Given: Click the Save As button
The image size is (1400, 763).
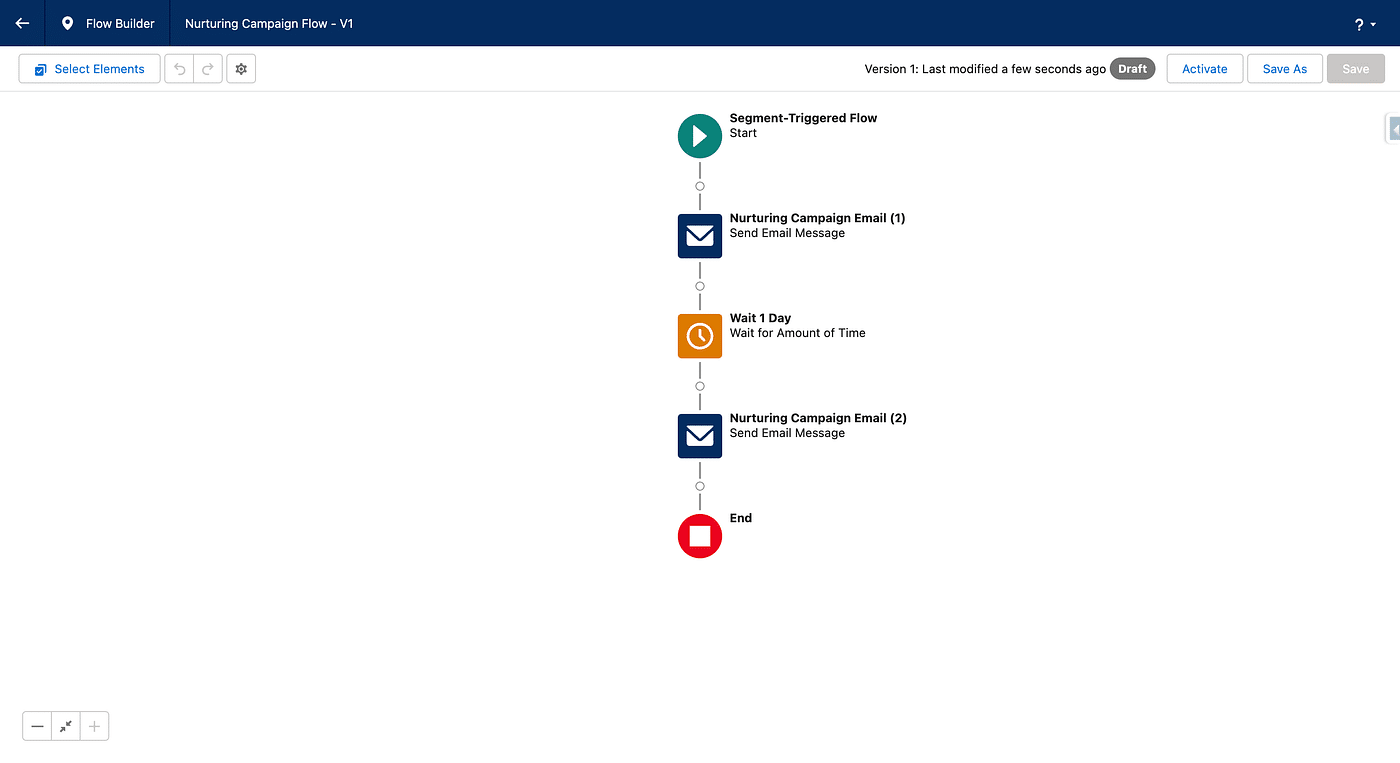Looking at the screenshot, I should (x=1284, y=69).
